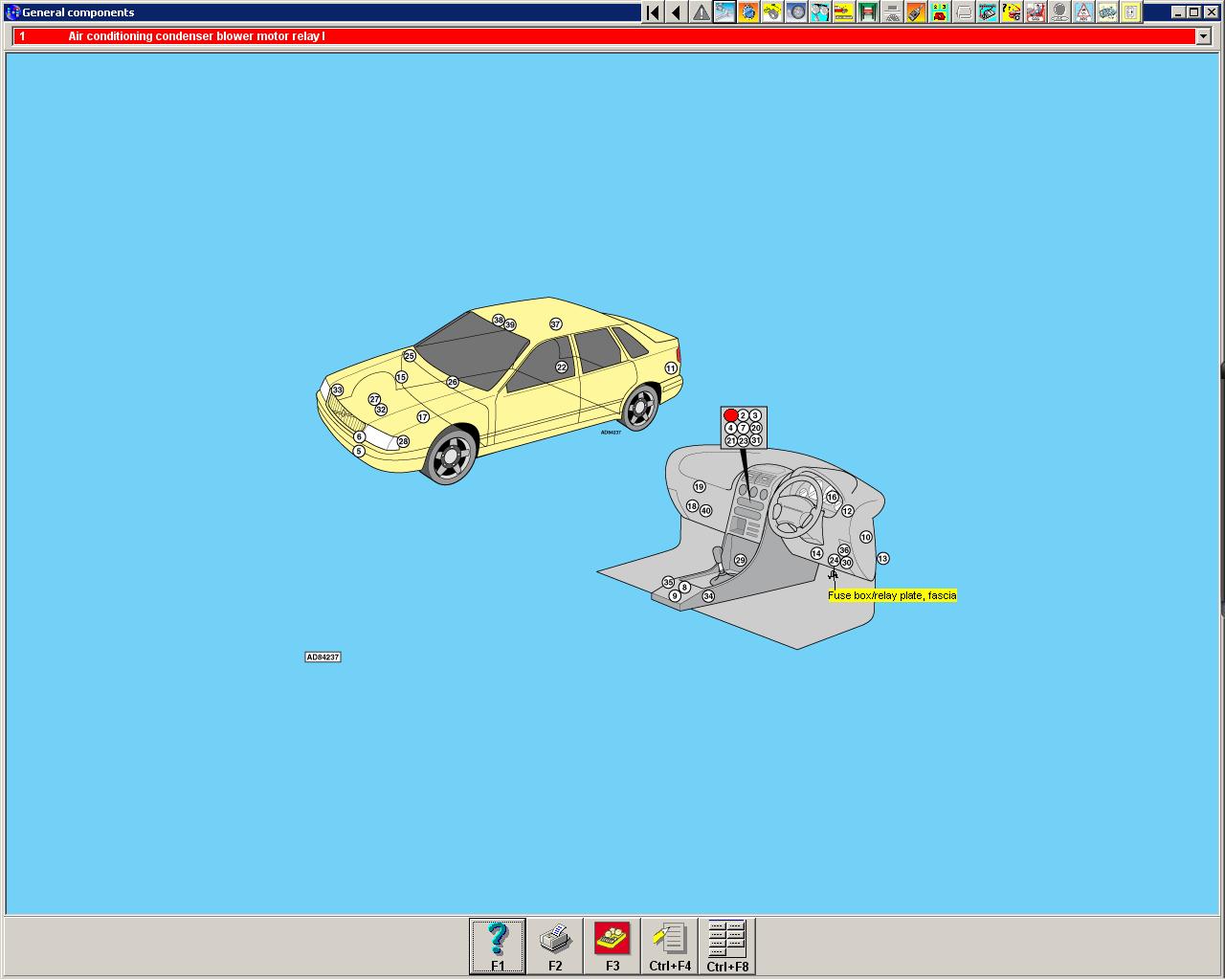Expand the component selection dropdown arrow

[x=1203, y=36]
